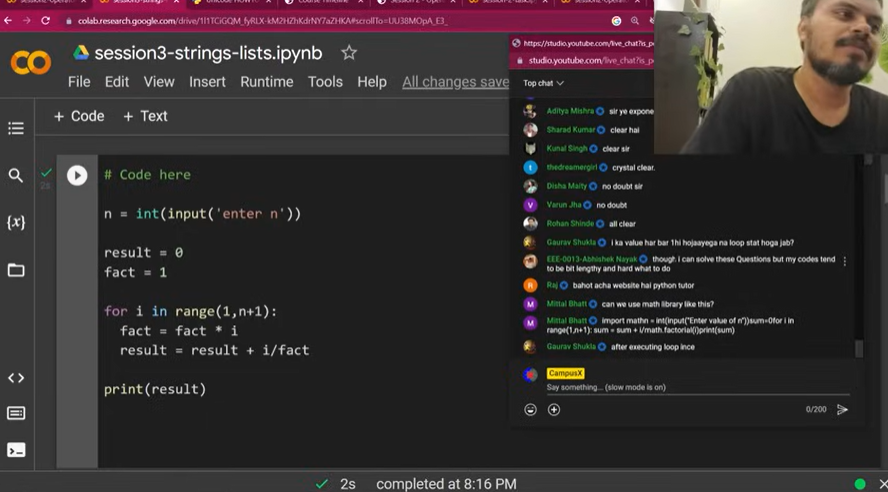Go back in the browser

8,21
